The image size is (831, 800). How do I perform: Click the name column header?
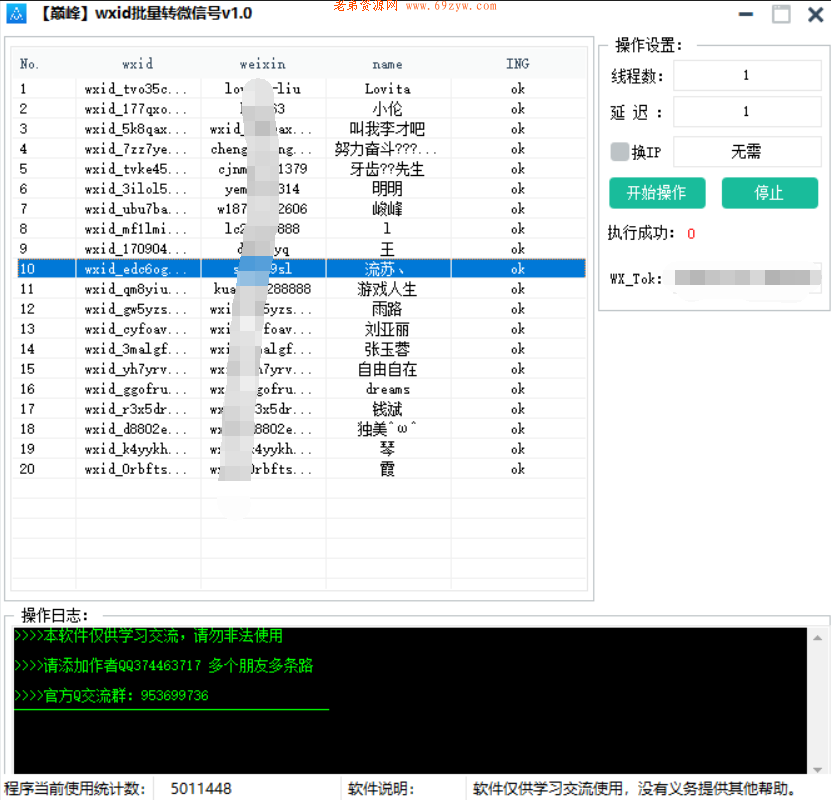[387, 63]
